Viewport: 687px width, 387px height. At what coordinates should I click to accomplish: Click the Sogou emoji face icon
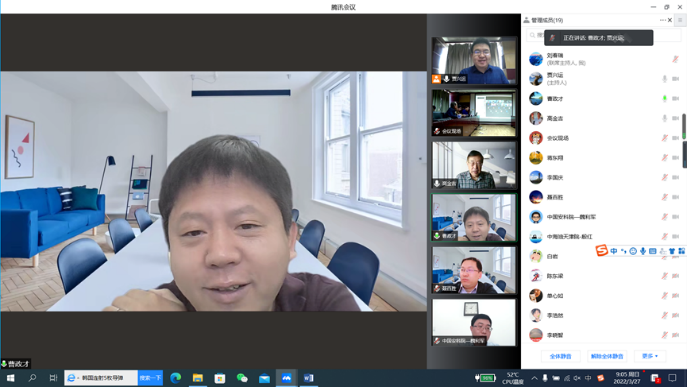(x=633, y=251)
